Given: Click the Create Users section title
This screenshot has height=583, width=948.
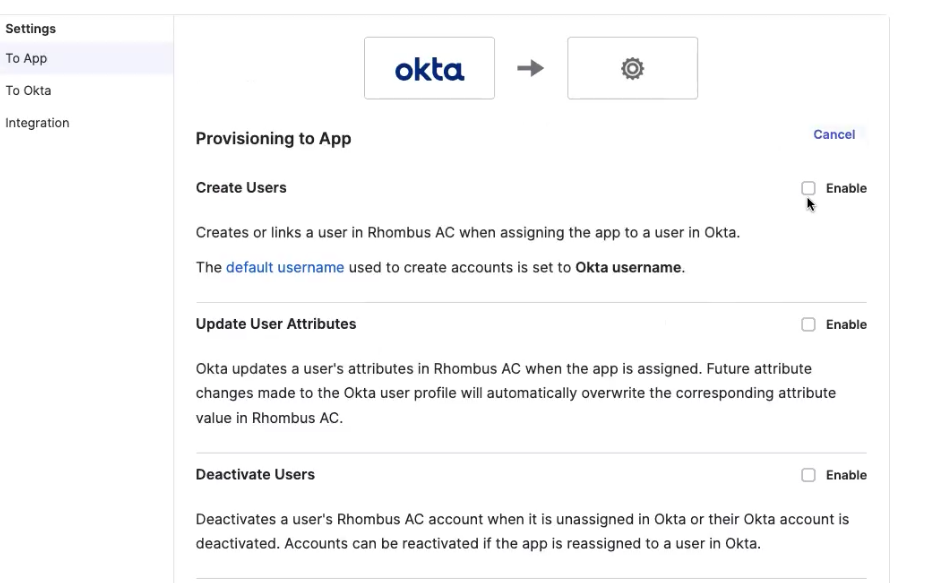Looking at the screenshot, I should [x=241, y=187].
